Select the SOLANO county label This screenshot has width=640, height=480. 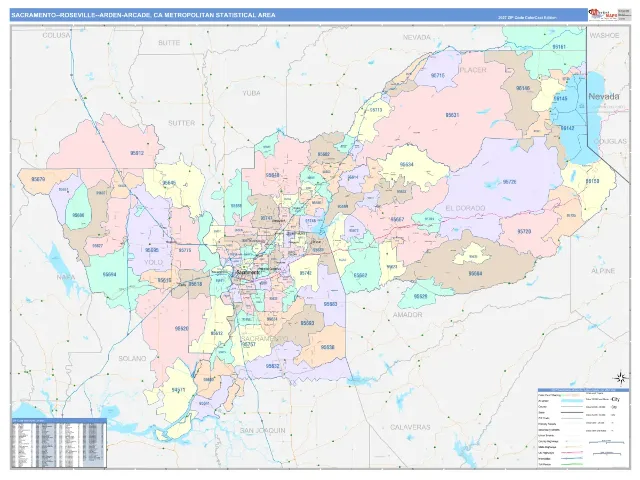tap(132, 359)
